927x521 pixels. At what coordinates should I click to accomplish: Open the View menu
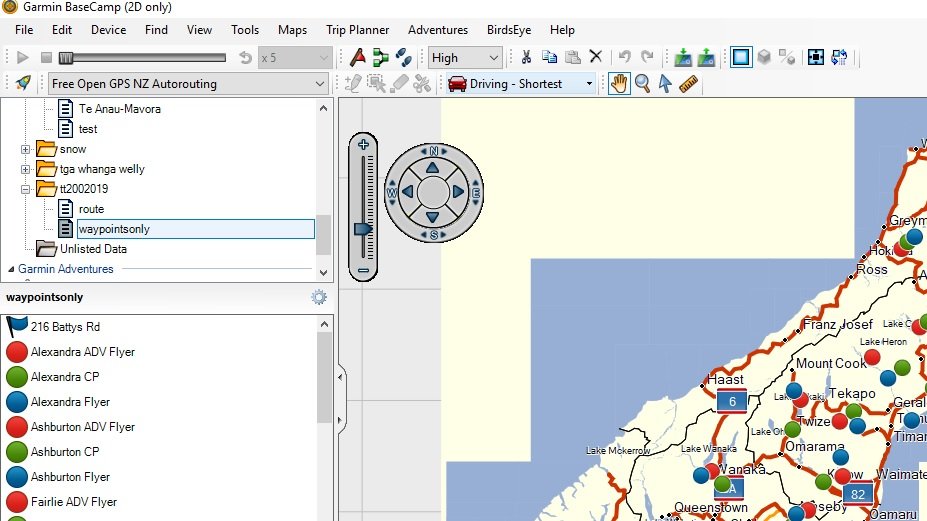(x=199, y=30)
